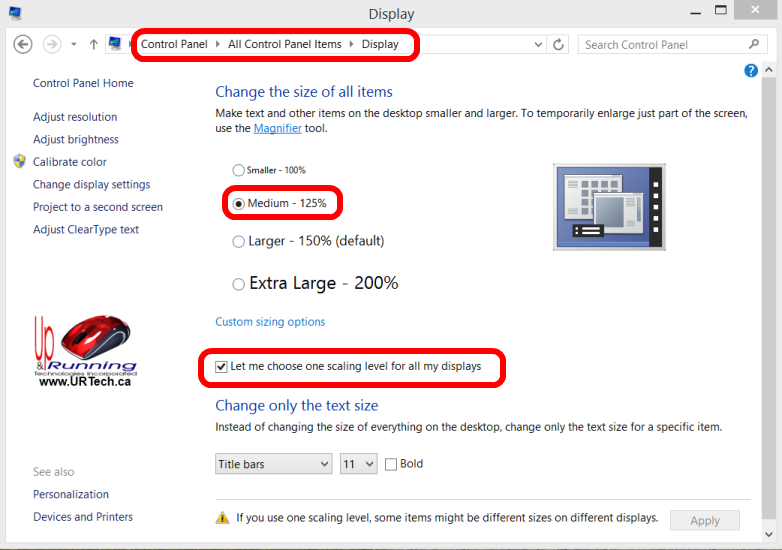The image size is (782, 550).
Task: Choose Extra Large - 200% scaling
Action: (x=238, y=284)
